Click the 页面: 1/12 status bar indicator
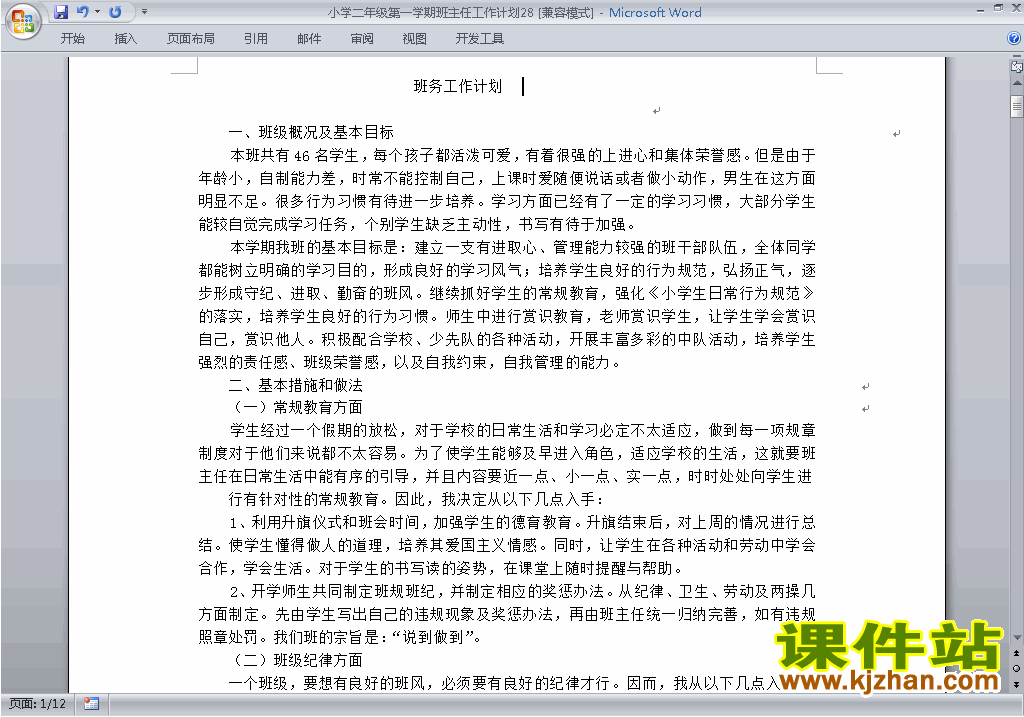This screenshot has height=718, width=1024. [37, 704]
